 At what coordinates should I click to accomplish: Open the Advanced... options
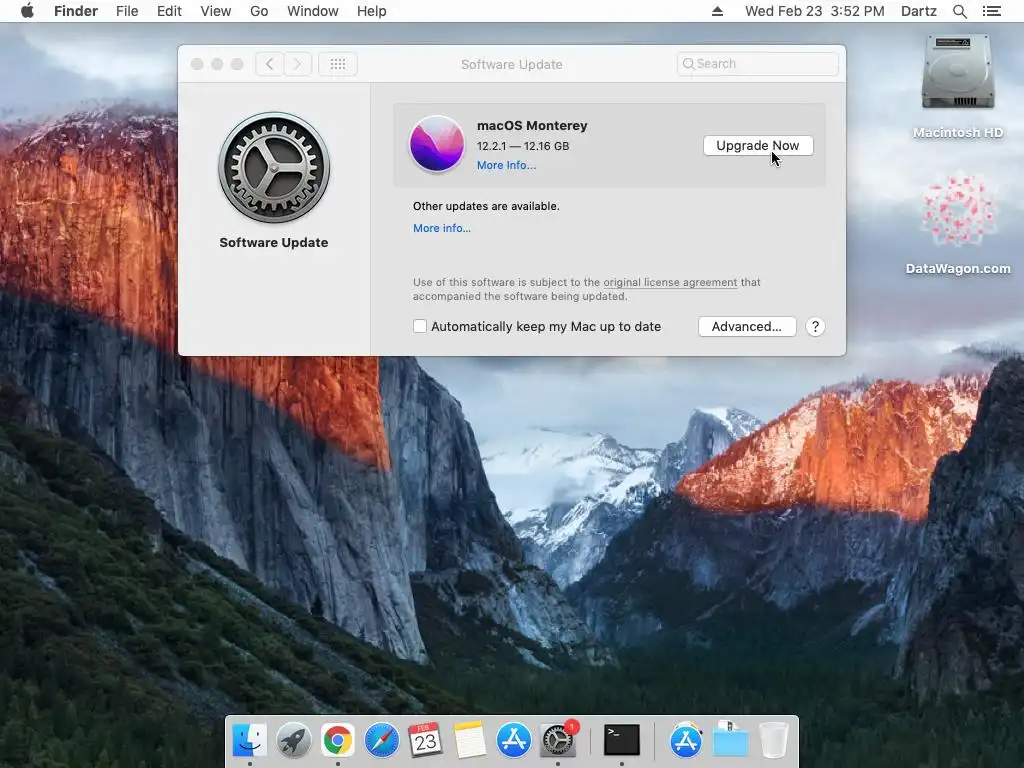(x=747, y=327)
